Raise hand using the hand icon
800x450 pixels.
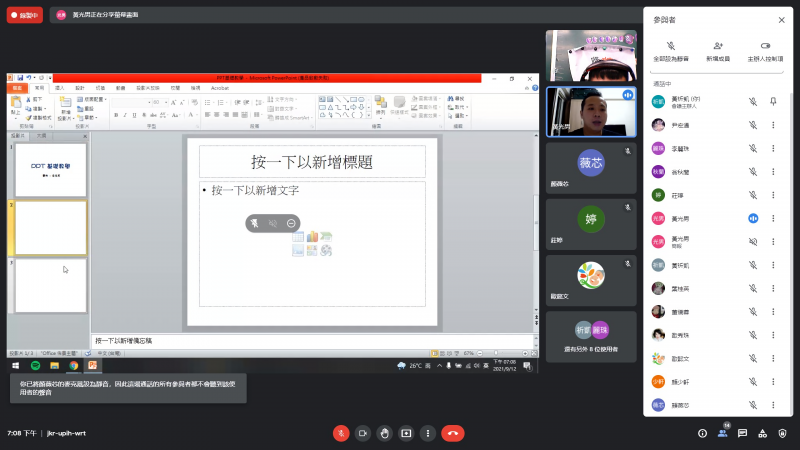pyautogui.click(x=384, y=433)
